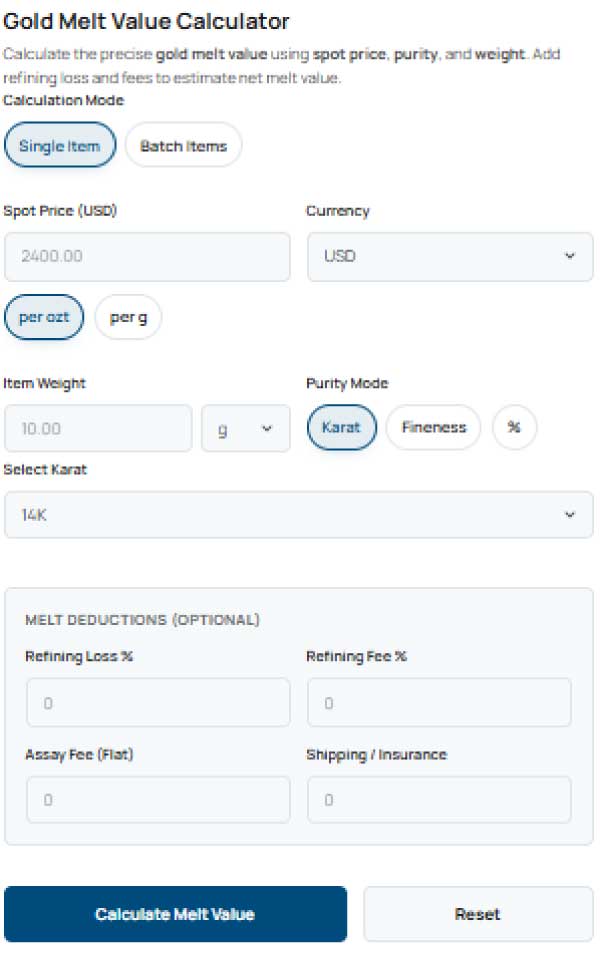Viewport: 600px width, 975px height.
Task: Choose the per ozt price unit
Action: tap(44, 318)
